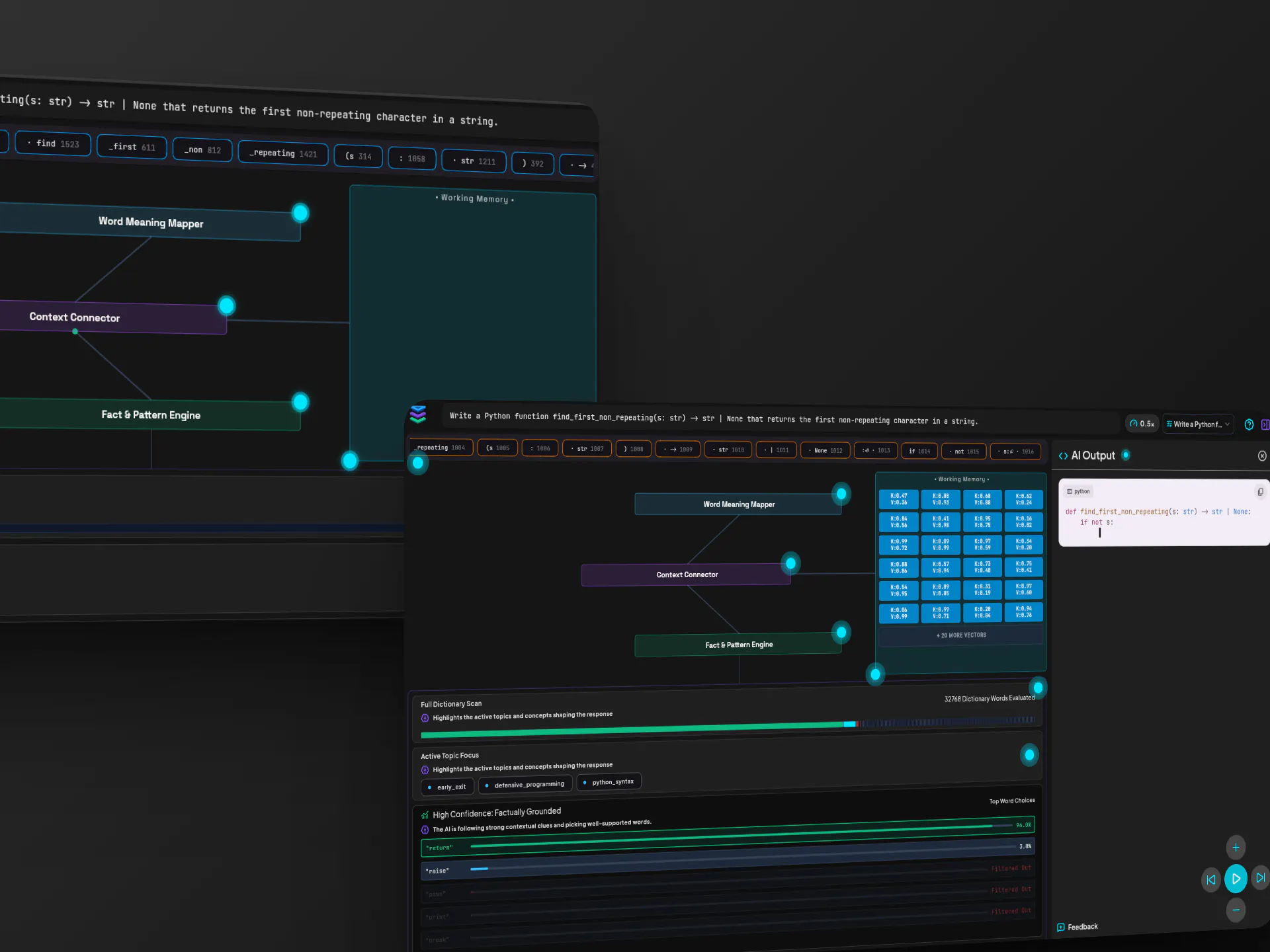The height and width of the screenshot is (952, 1270).
Task: Expand the 'Write a Python f...' prompt dropdown
Action: (x=1198, y=424)
